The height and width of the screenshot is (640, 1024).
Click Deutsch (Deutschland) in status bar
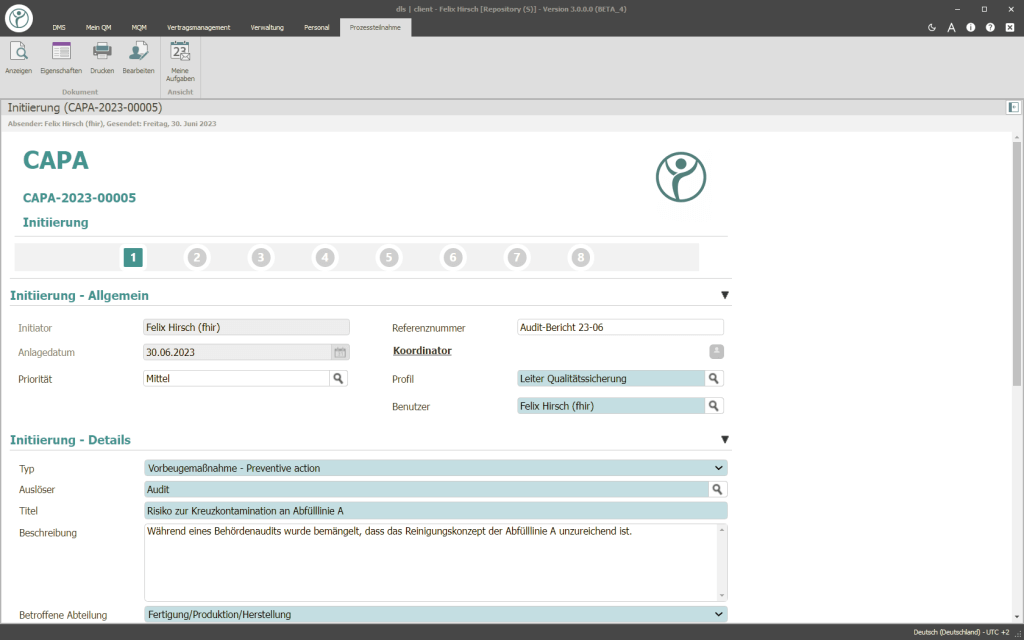(x=946, y=632)
